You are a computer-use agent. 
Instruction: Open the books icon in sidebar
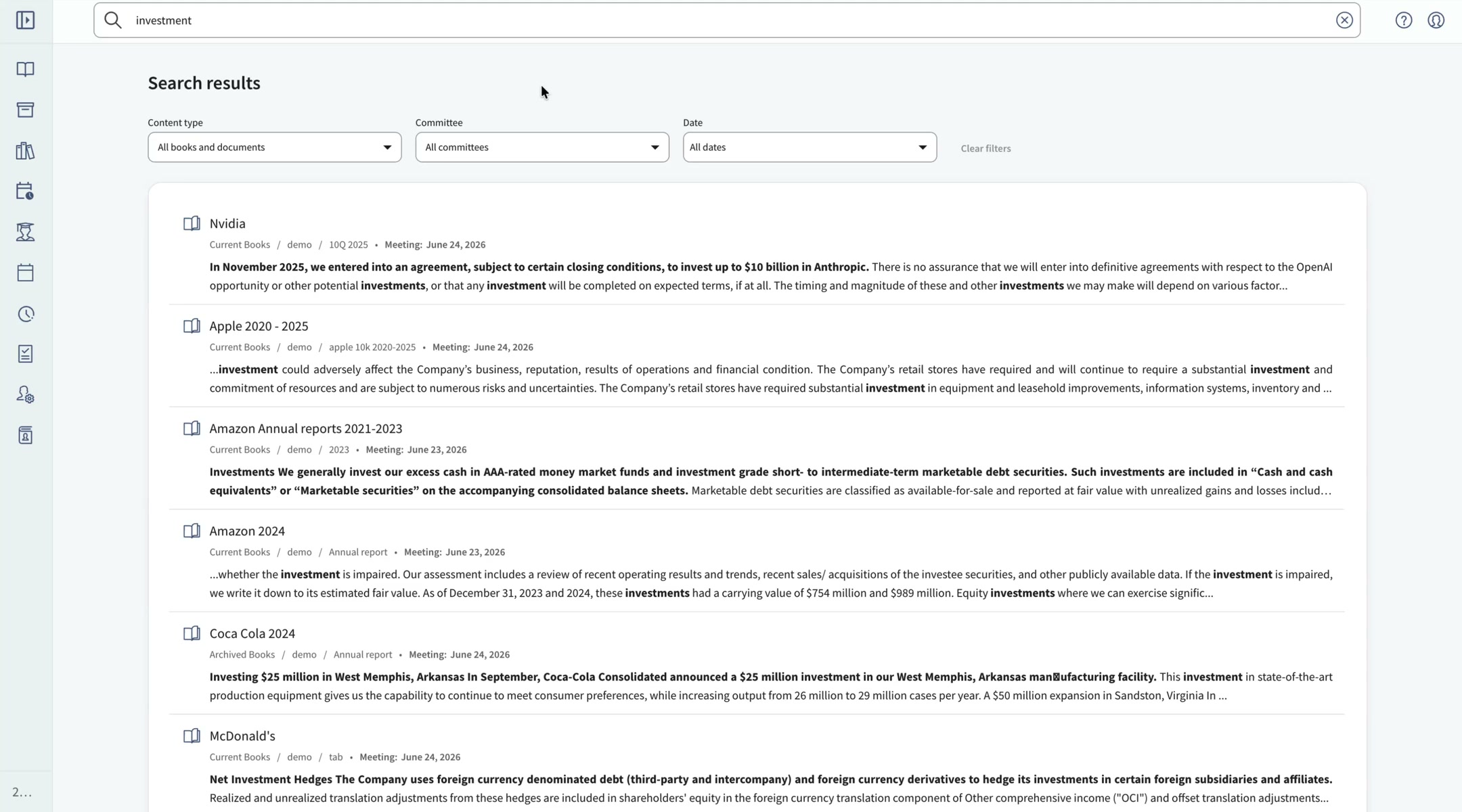click(26, 69)
